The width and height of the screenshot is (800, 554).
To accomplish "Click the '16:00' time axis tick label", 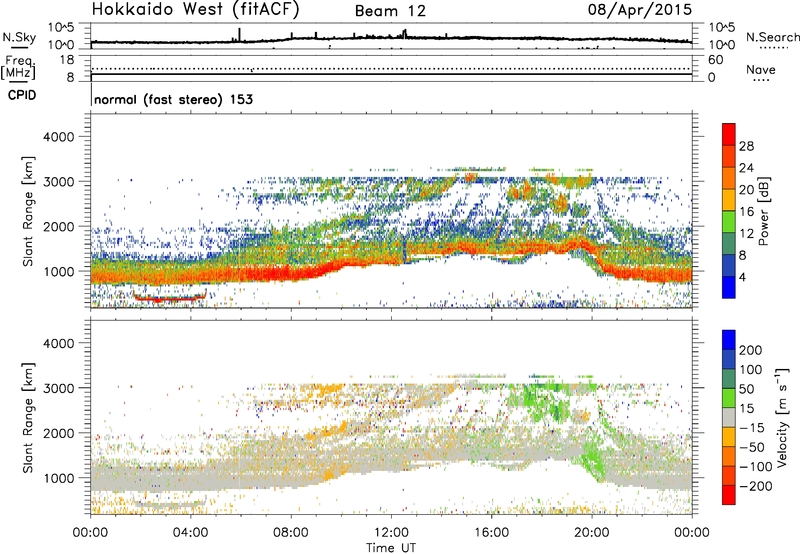I will (x=491, y=533).
